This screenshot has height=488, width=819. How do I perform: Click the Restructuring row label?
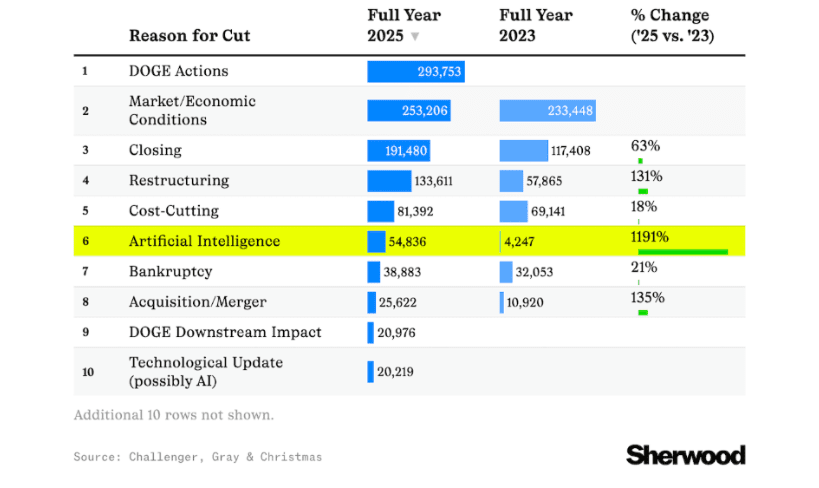[x=179, y=181]
